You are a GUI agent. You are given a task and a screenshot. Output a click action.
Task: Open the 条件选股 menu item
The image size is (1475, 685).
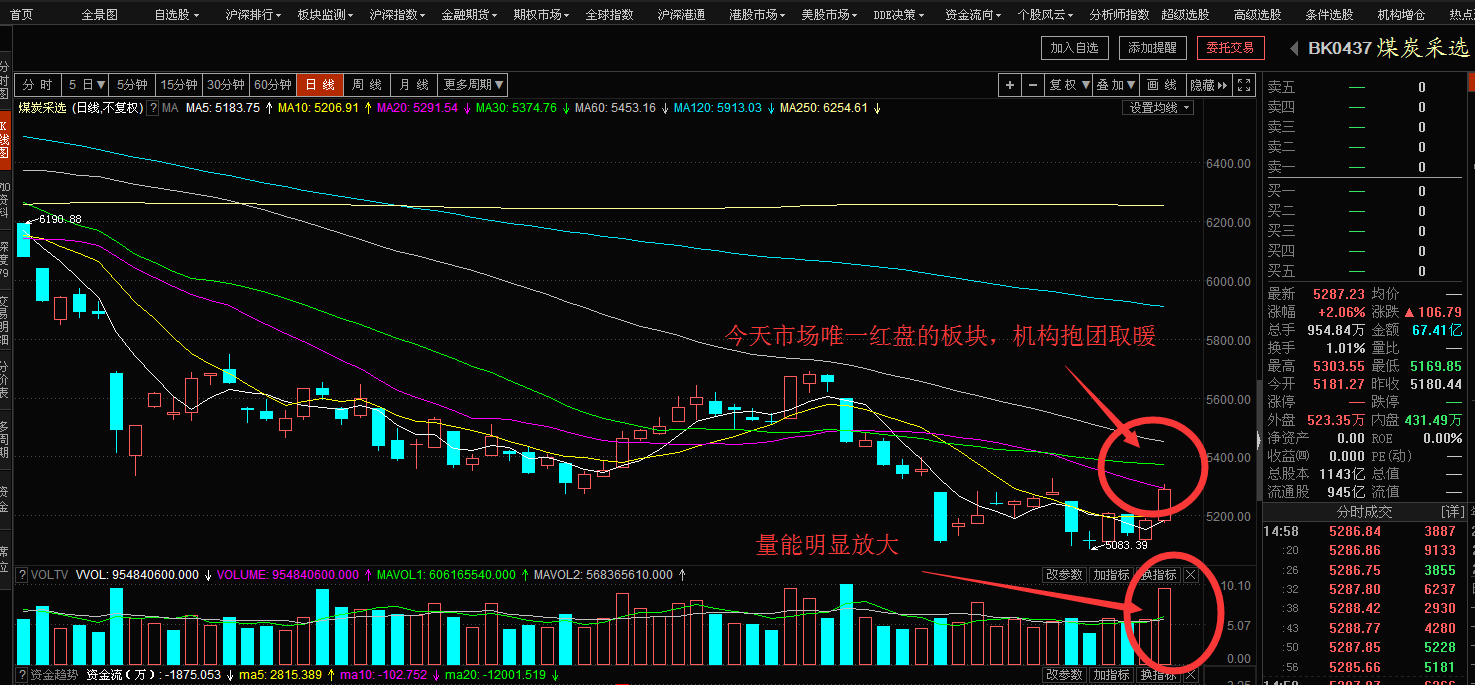[x=1329, y=15]
